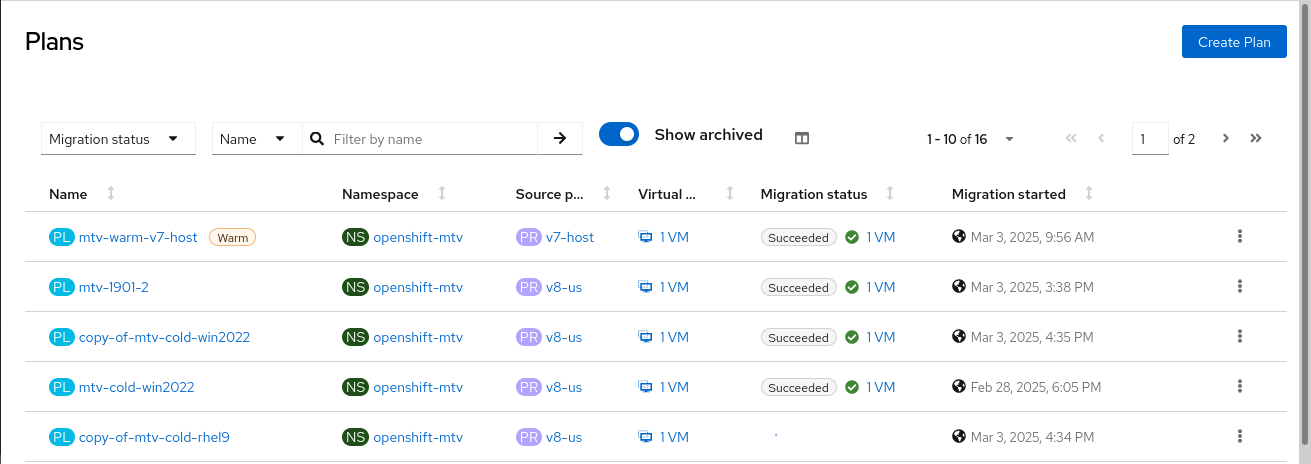The image size is (1311, 464).
Task: Click the manage columns icon
Action: pyautogui.click(x=801, y=139)
